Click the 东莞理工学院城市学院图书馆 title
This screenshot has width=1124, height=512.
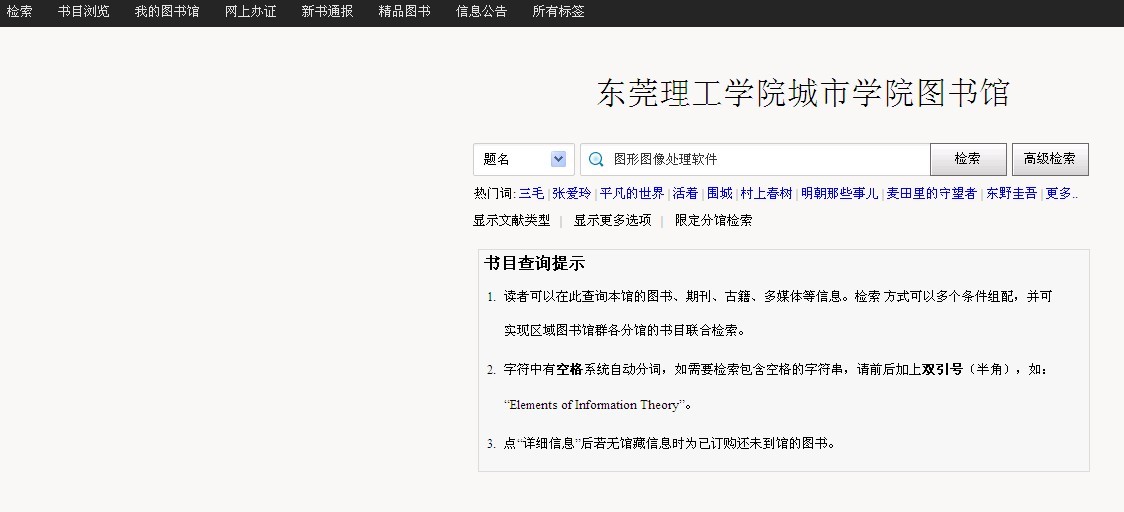(804, 93)
